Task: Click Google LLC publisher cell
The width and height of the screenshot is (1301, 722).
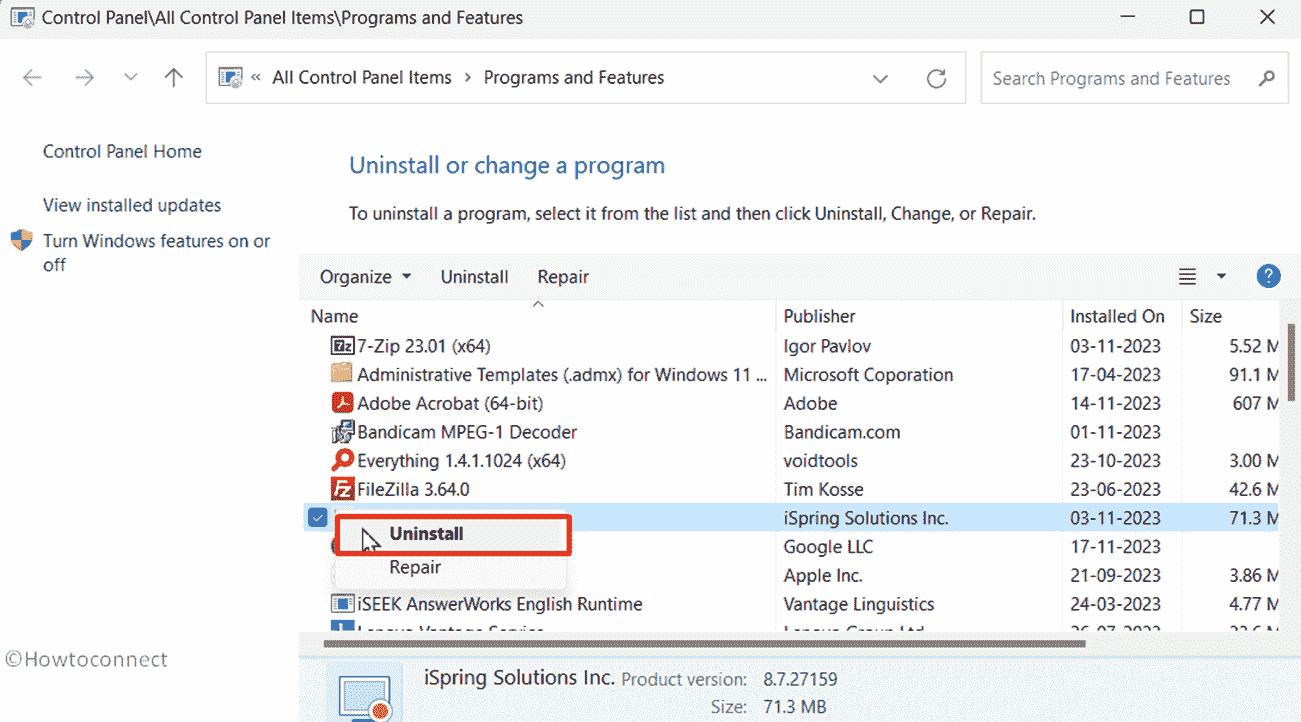Action: click(x=828, y=547)
